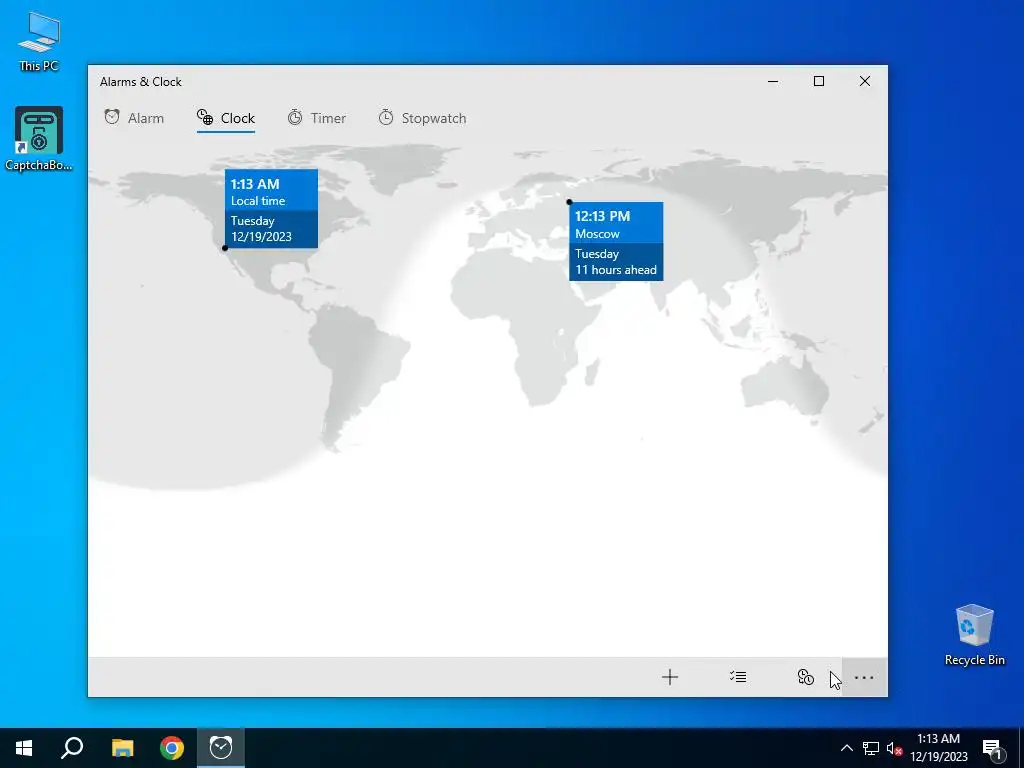The width and height of the screenshot is (1024, 768).
Task: Click the network status tray icon
Action: pyautogui.click(x=871, y=748)
